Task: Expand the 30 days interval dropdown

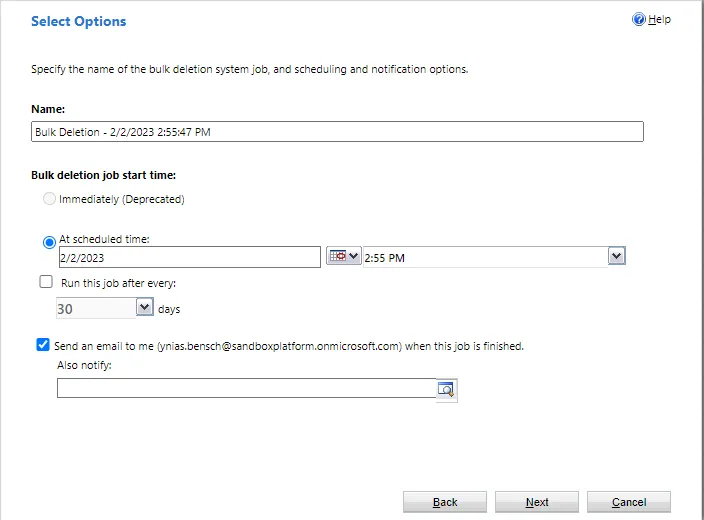Action: [145, 307]
